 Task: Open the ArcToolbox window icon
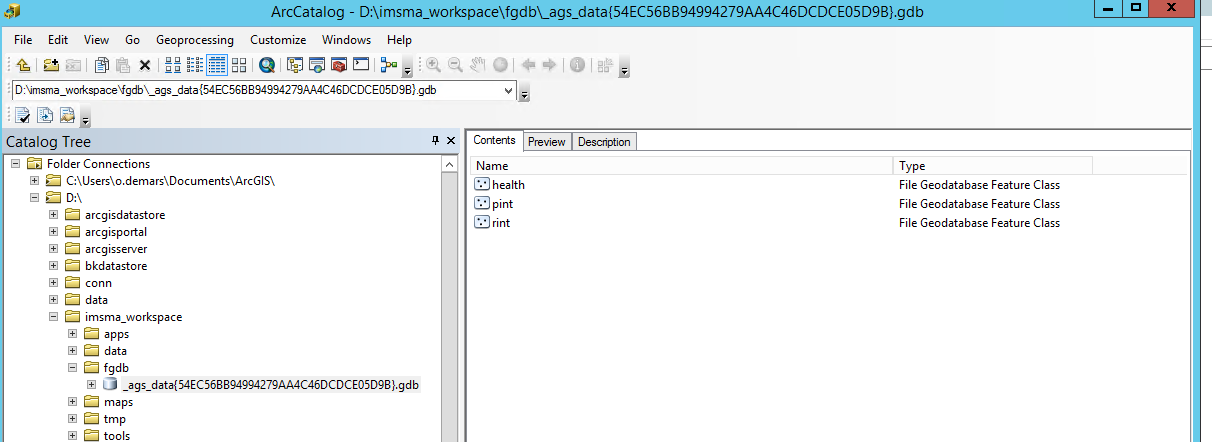click(339, 65)
